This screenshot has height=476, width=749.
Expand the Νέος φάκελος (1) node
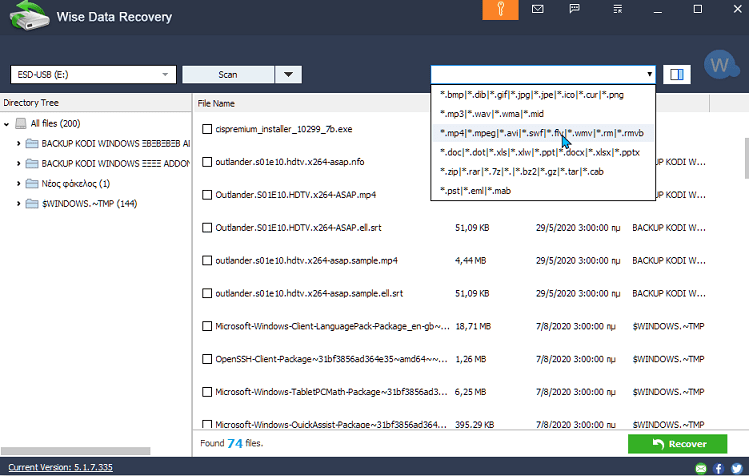[18, 184]
